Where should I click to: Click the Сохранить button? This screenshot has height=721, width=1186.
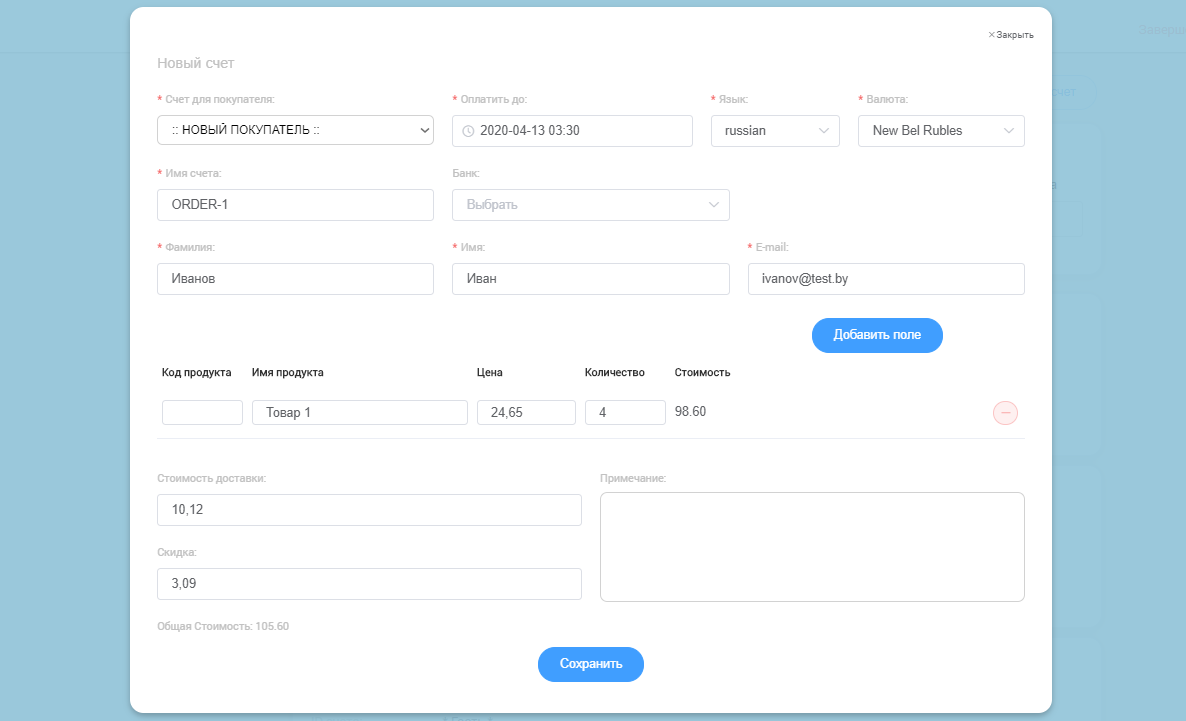click(591, 664)
